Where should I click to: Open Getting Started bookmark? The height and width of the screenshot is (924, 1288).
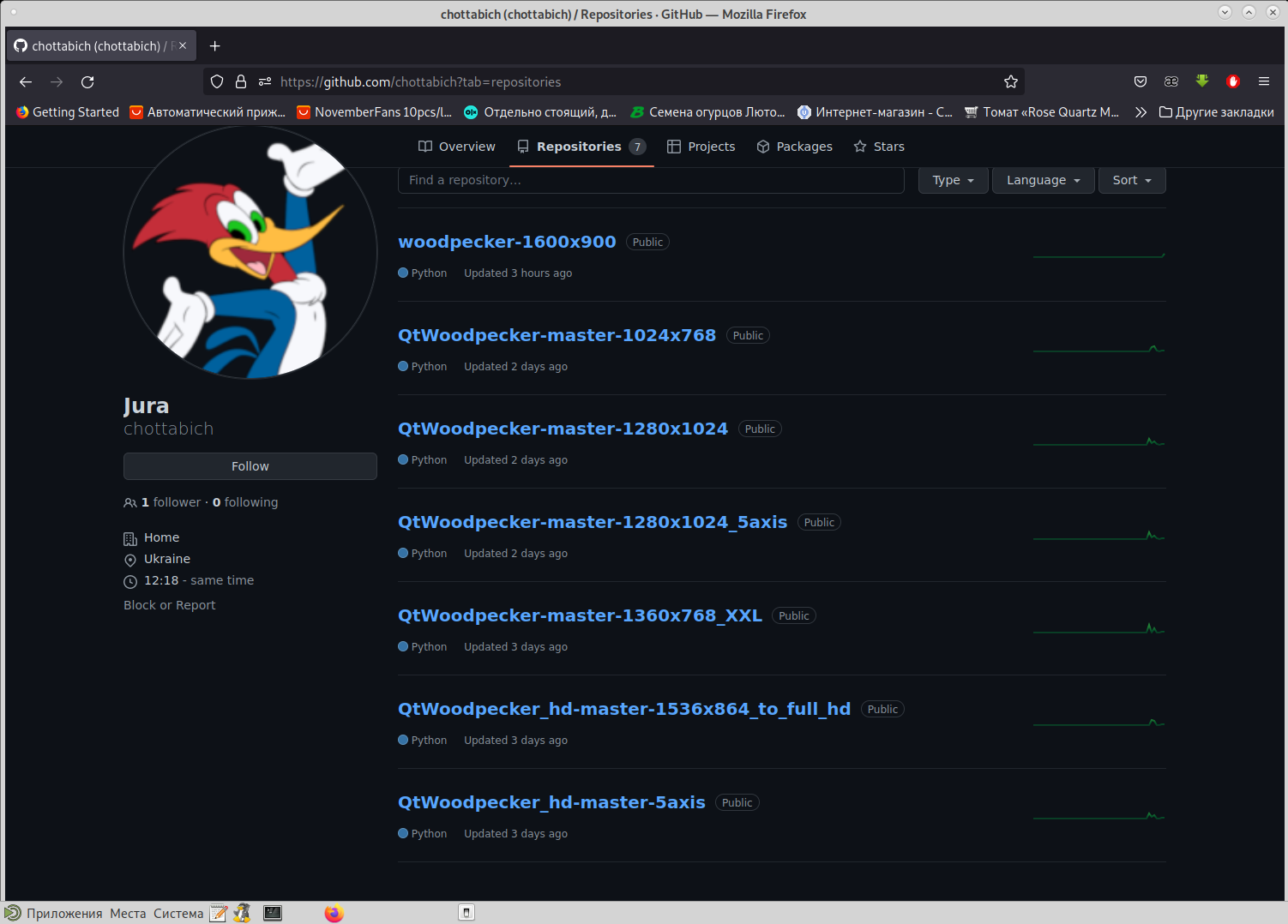point(68,112)
